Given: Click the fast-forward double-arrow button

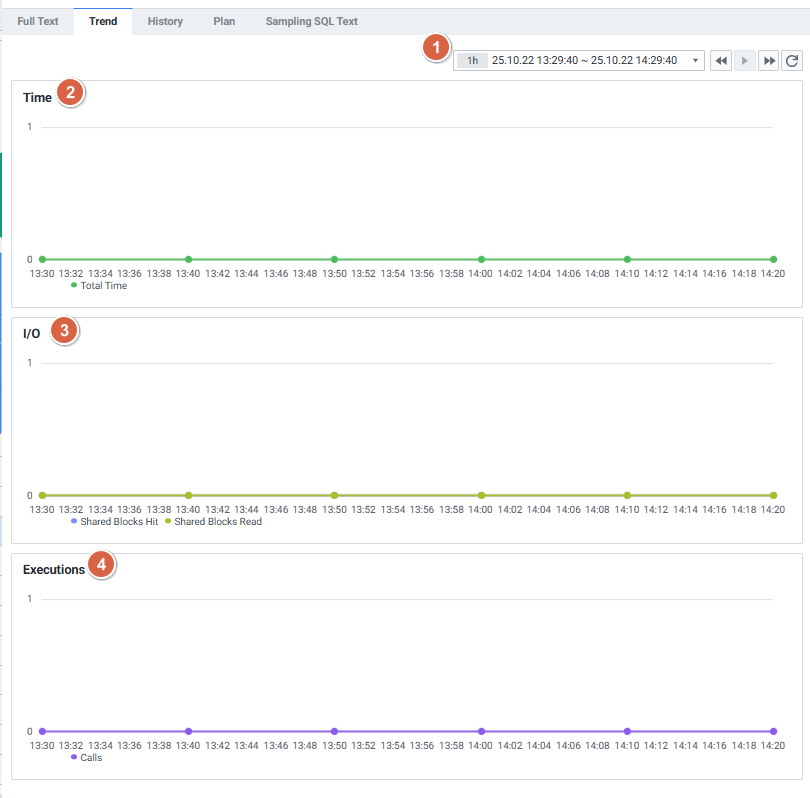Looking at the screenshot, I should [769, 61].
